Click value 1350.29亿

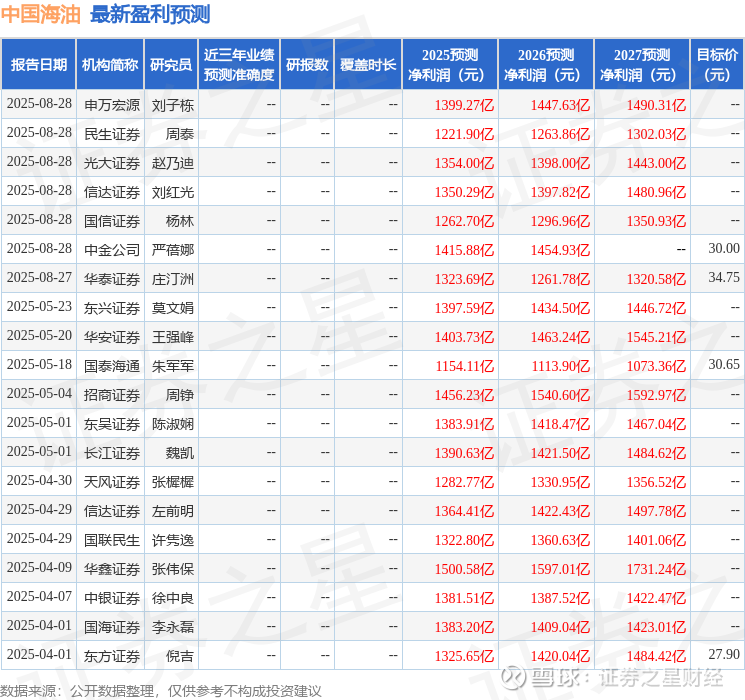tap(464, 192)
